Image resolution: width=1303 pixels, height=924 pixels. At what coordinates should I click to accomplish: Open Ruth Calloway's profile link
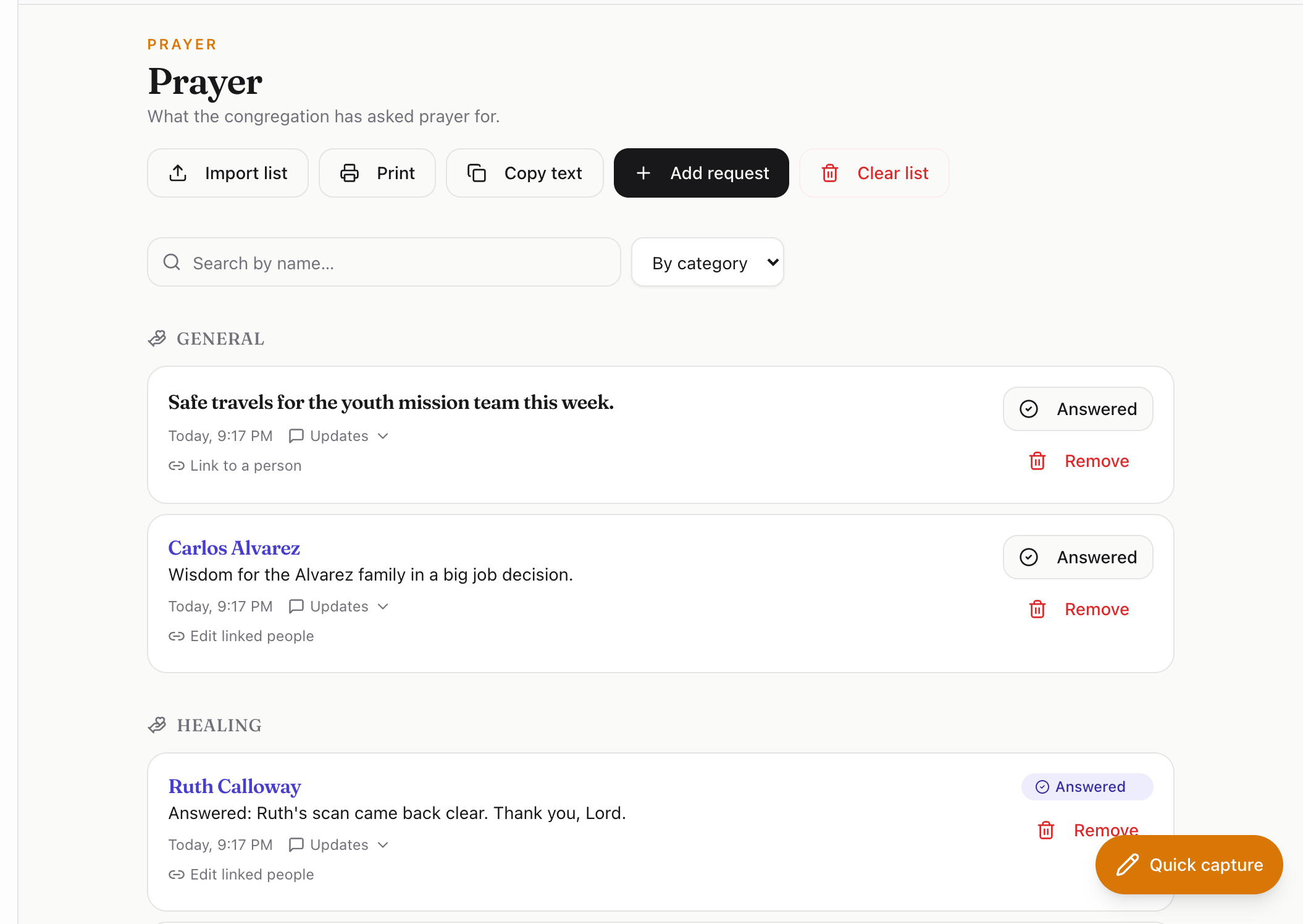tap(235, 786)
